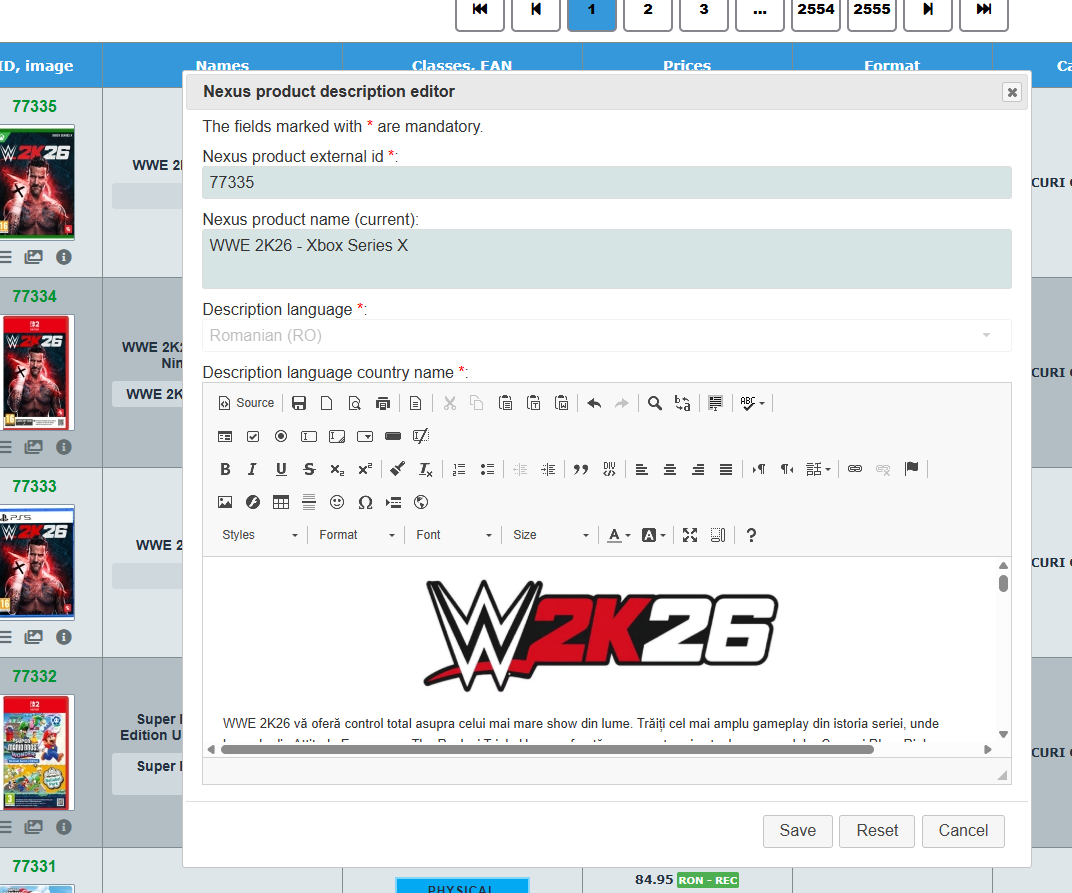
Task: Insert a table using the Table icon
Action: click(x=281, y=502)
